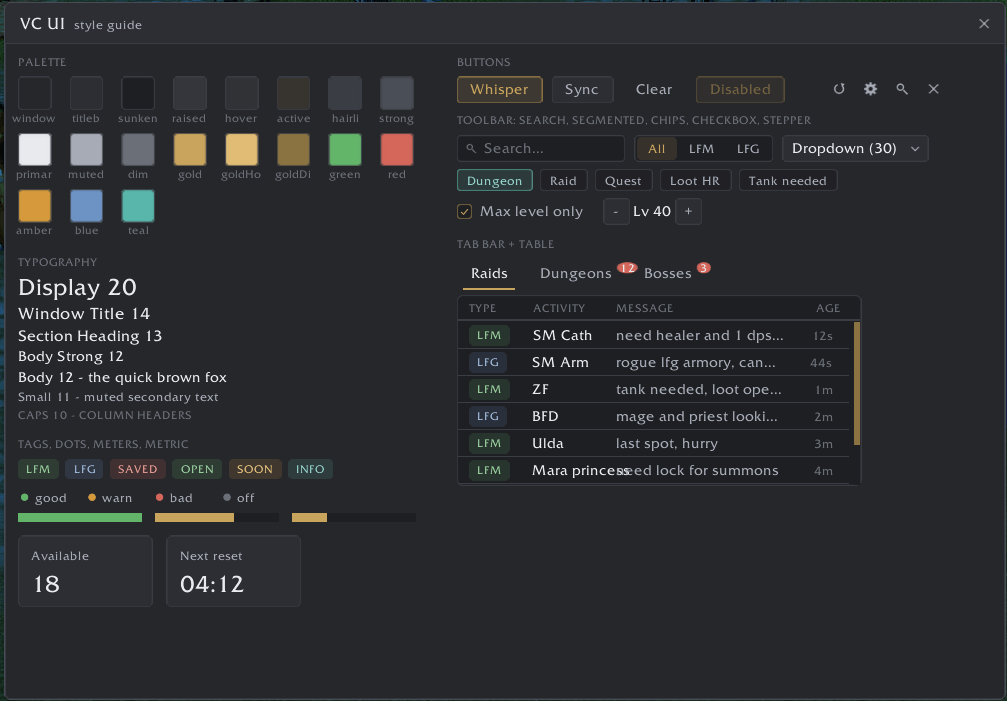Focus the Search input field
The height and width of the screenshot is (701, 1007).
[x=541, y=148]
